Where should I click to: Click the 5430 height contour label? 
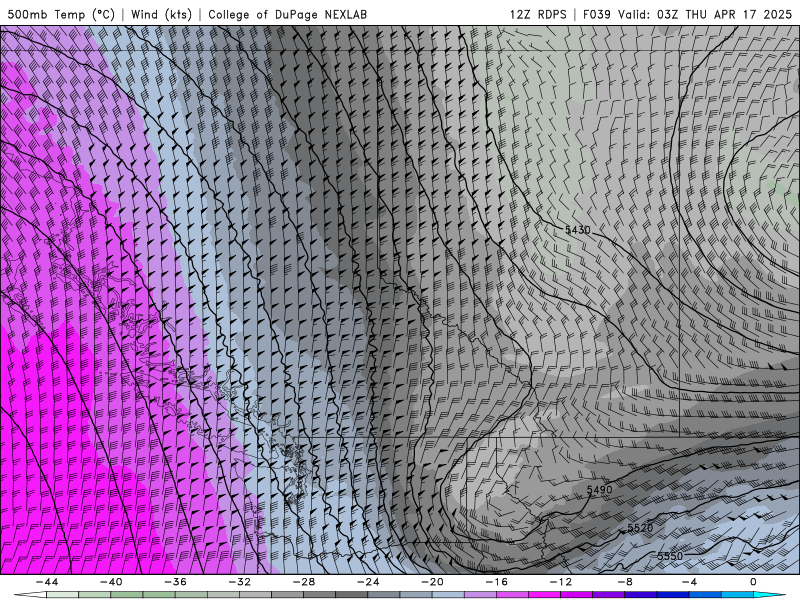pyautogui.click(x=578, y=230)
